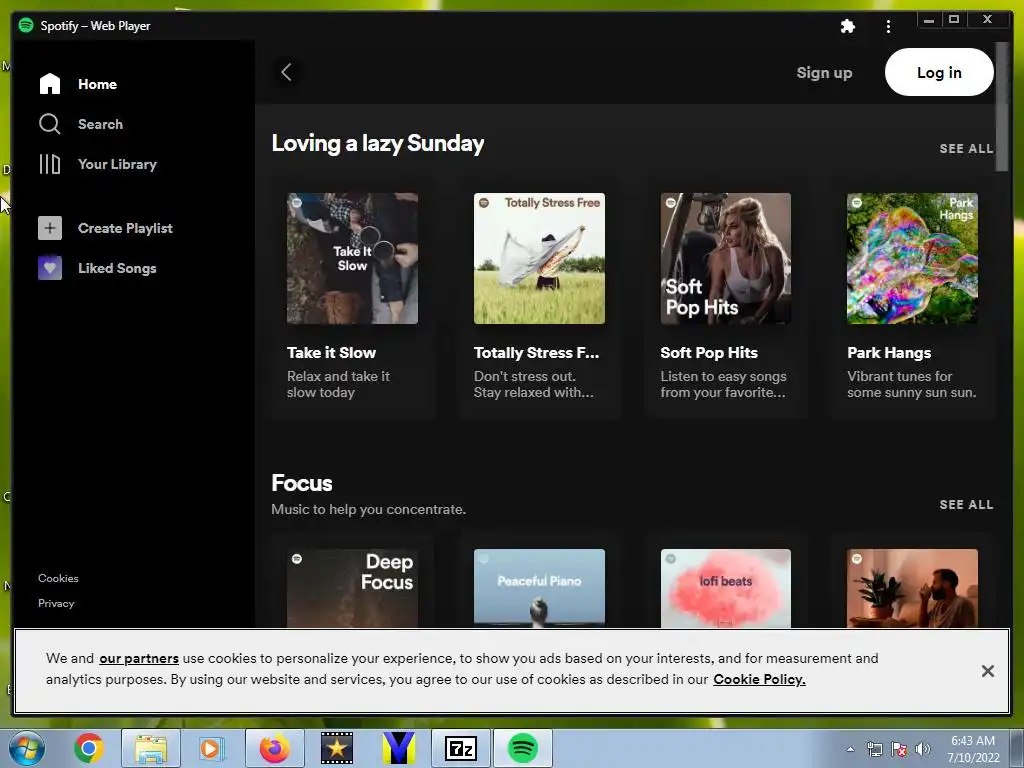
Task: Show hidden tray icons arrow
Action: click(850, 749)
